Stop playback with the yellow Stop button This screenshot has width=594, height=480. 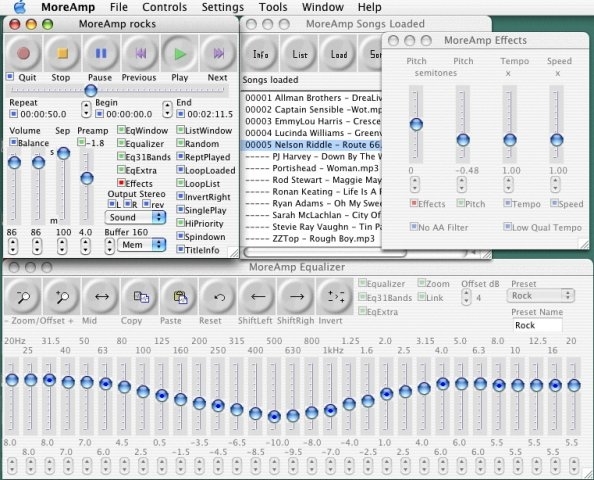tap(62, 53)
